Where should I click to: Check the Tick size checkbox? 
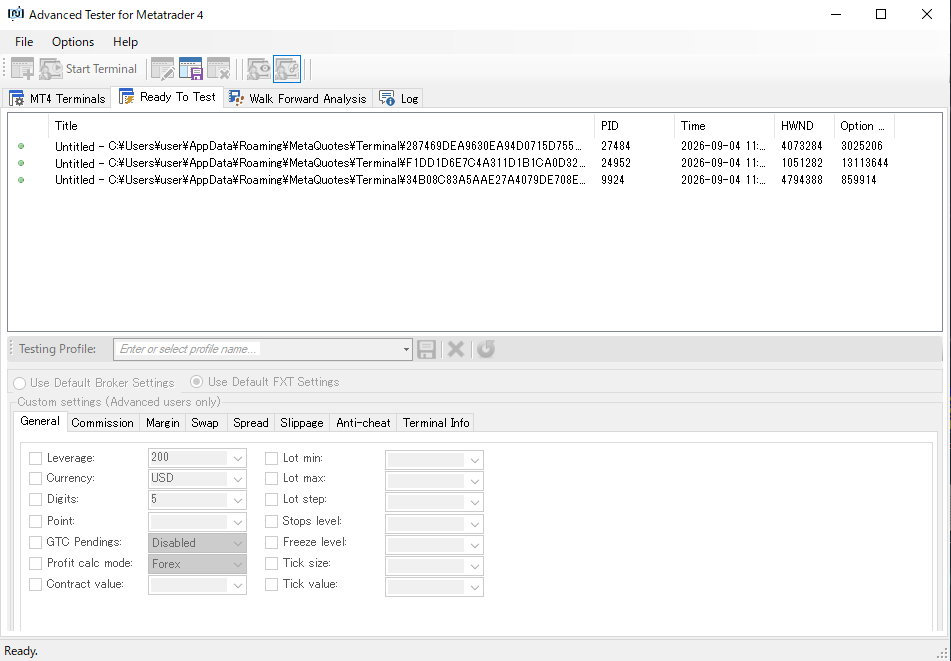coord(272,563)
